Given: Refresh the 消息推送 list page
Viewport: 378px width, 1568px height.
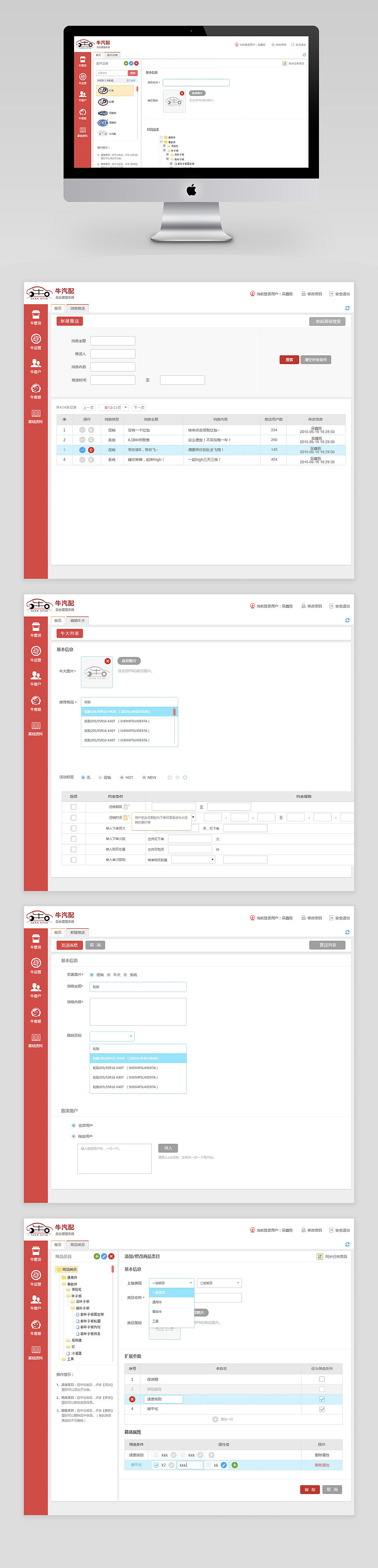Looking at the screenshot, I should [347, 308].
